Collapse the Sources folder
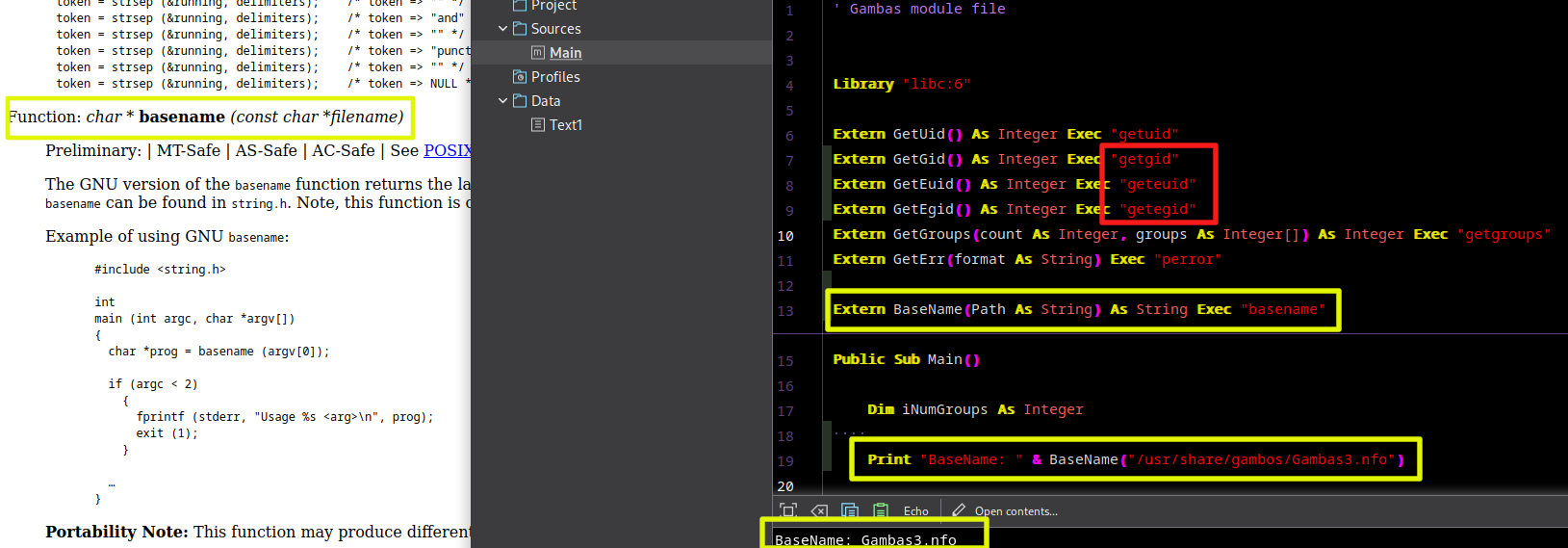The width and height of the screenshot is (1568, 548). tap(502, 29)
